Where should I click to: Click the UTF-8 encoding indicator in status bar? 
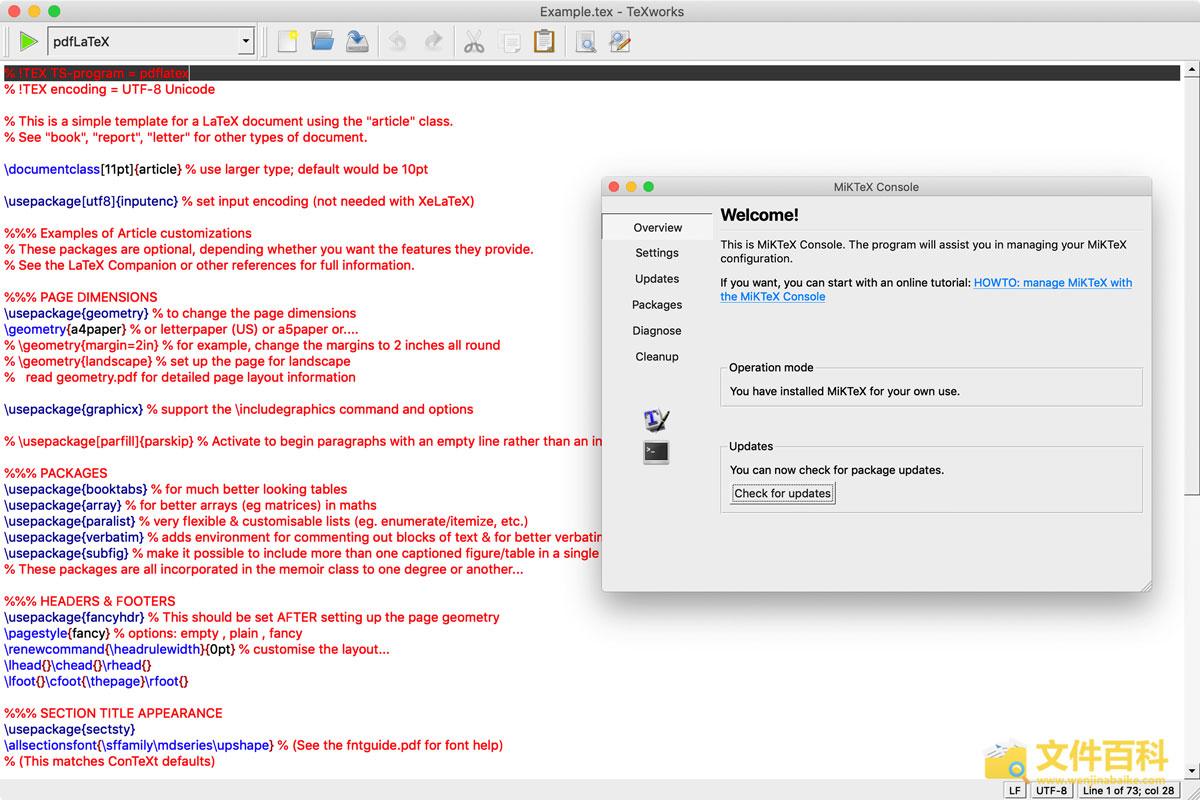click(1051, 790)
